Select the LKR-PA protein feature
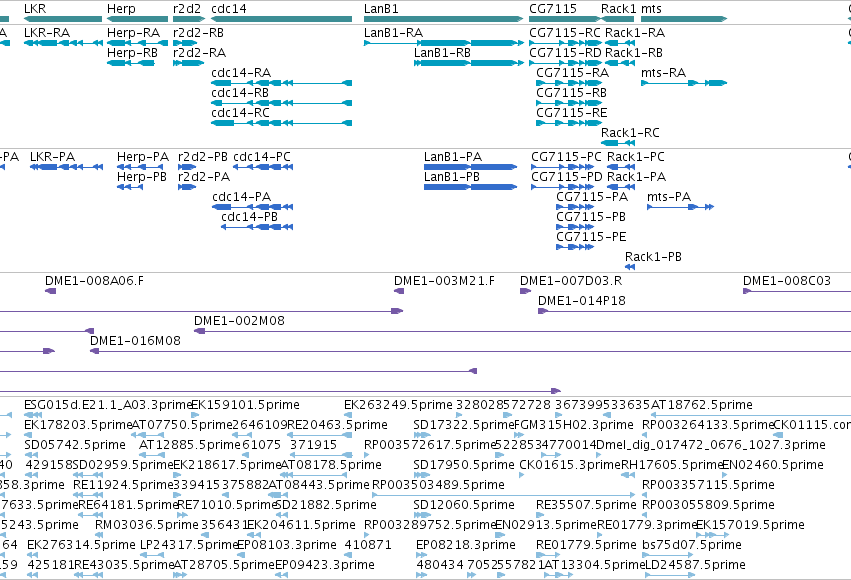The image size is (851, 580). [x=66, y=167]
